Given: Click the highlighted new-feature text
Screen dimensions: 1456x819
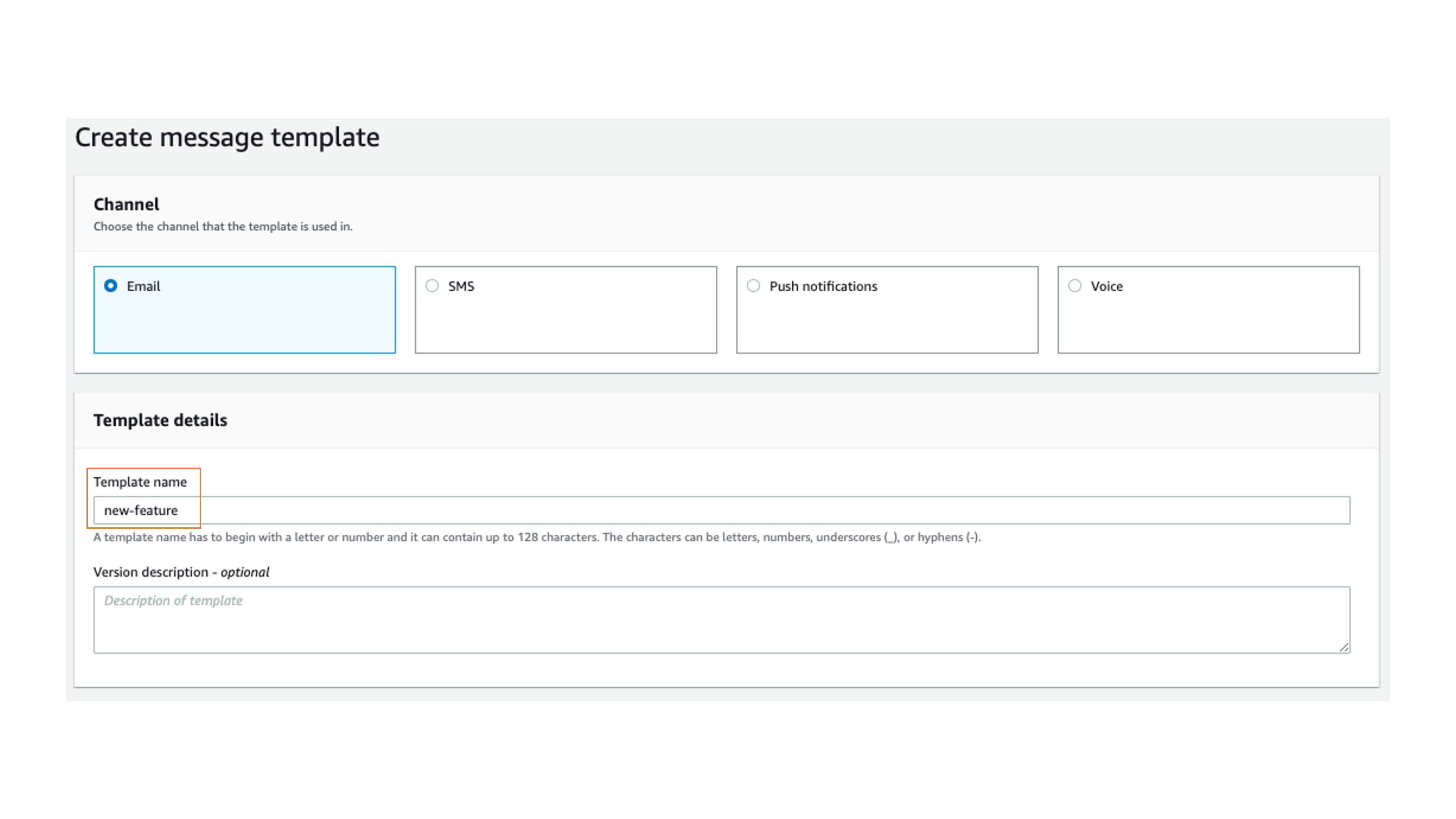Looking at the screenshot, I should click(x=142, y=510).
